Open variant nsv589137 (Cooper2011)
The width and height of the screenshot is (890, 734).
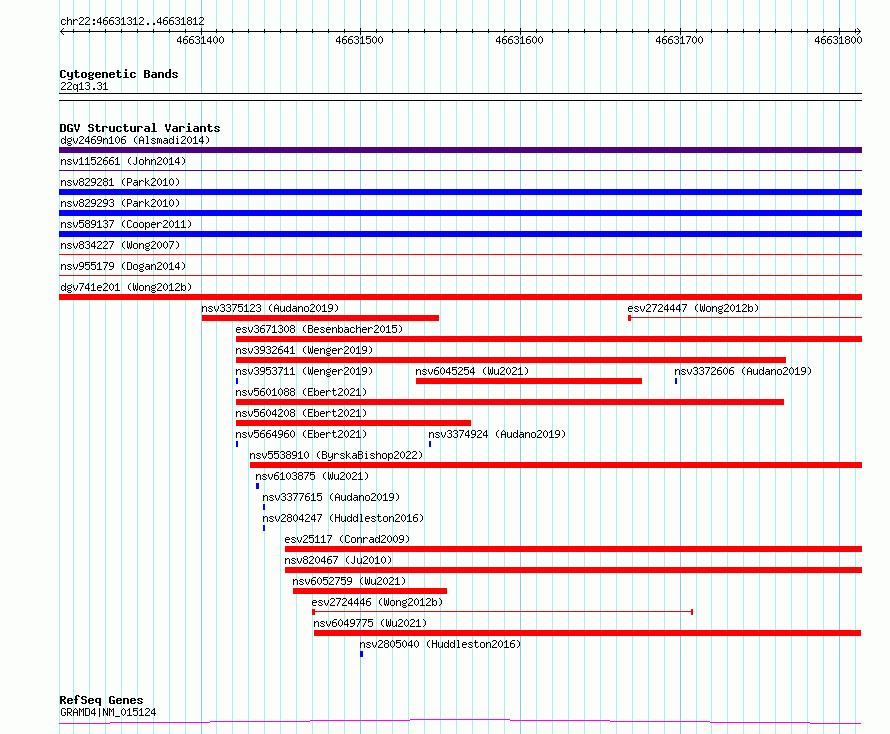[x=126, y=224]
